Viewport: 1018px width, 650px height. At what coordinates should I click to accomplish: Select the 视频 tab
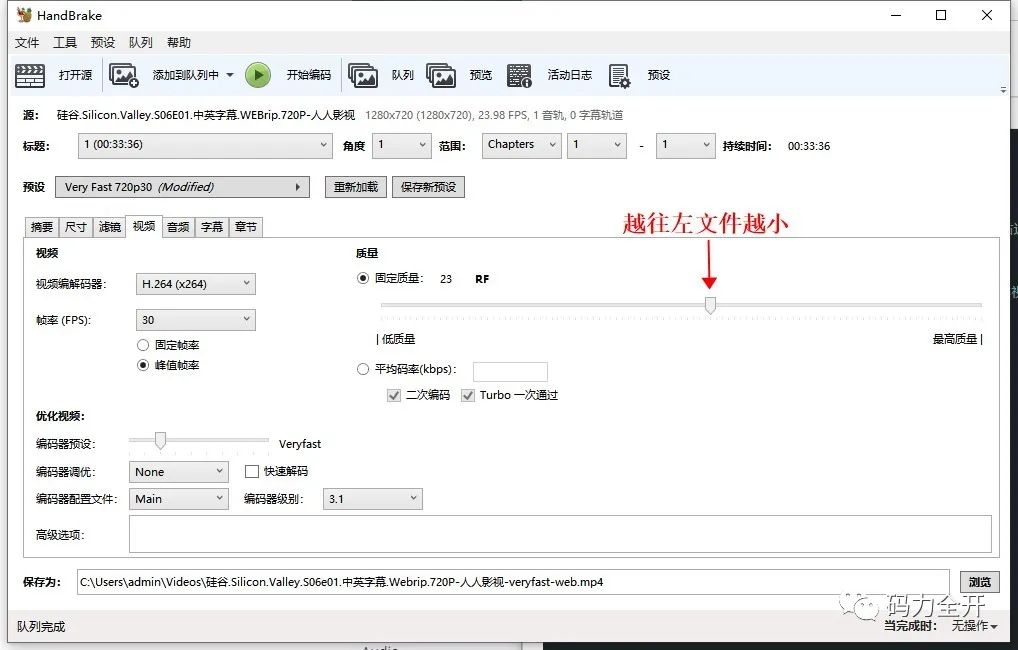pos(143,226)
